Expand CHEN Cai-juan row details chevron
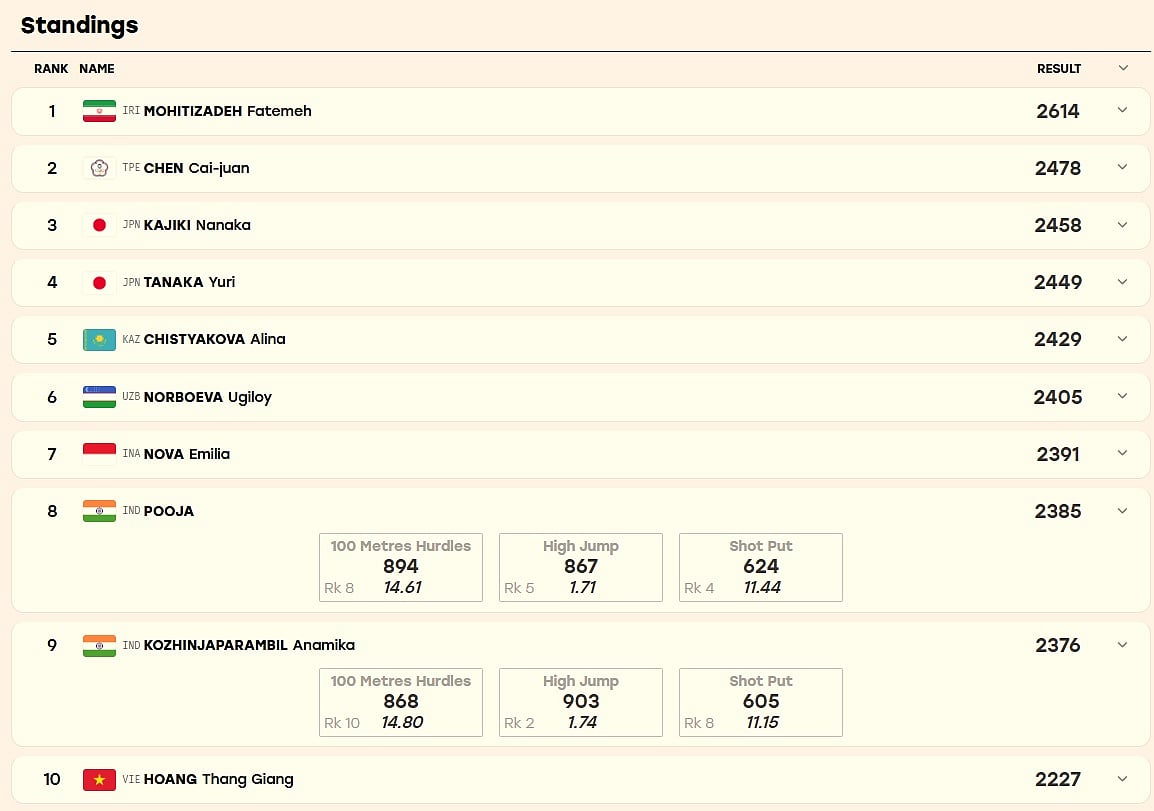This screenshot has width=1154, height=811. tap(1122, 167)
